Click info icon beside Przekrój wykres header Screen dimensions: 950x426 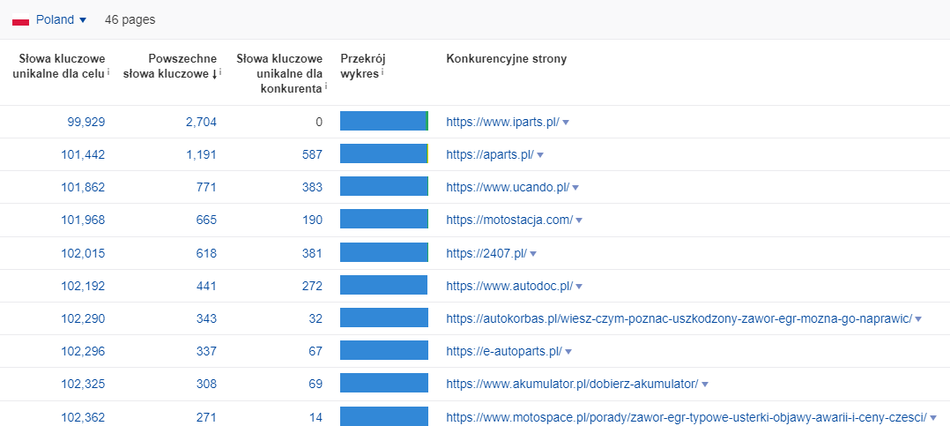click(x=383, y=73)
